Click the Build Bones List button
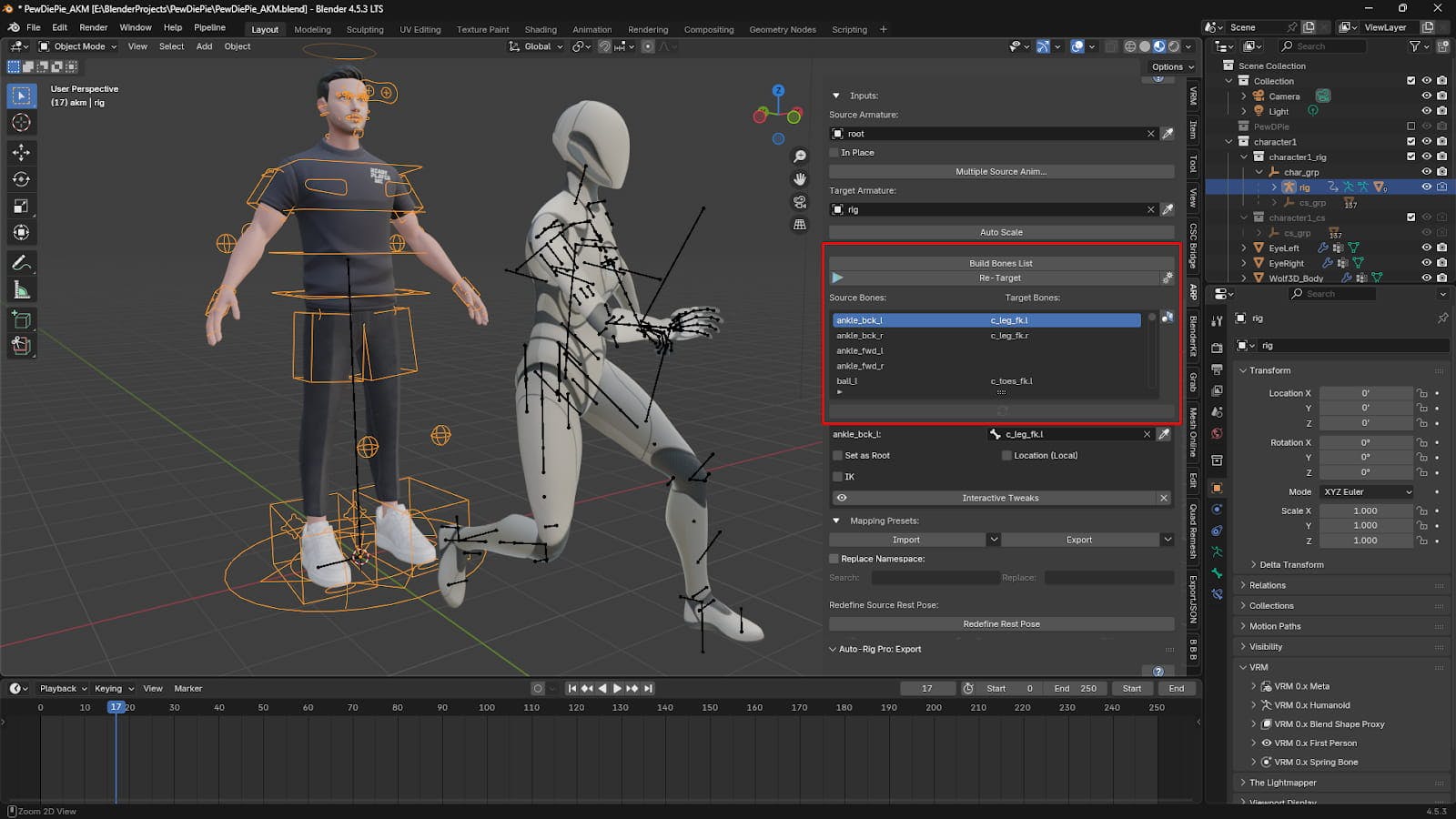 [1000, 263]
